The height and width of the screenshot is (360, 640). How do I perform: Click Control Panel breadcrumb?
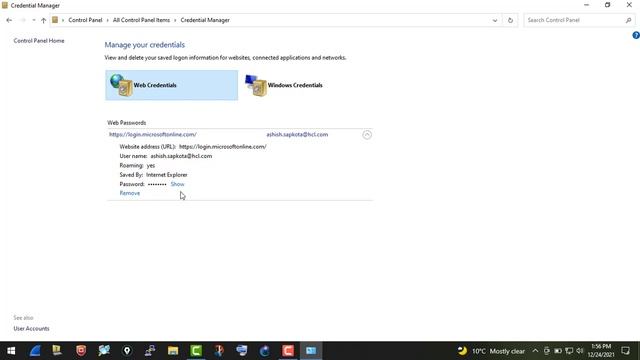tap(85, 20)
